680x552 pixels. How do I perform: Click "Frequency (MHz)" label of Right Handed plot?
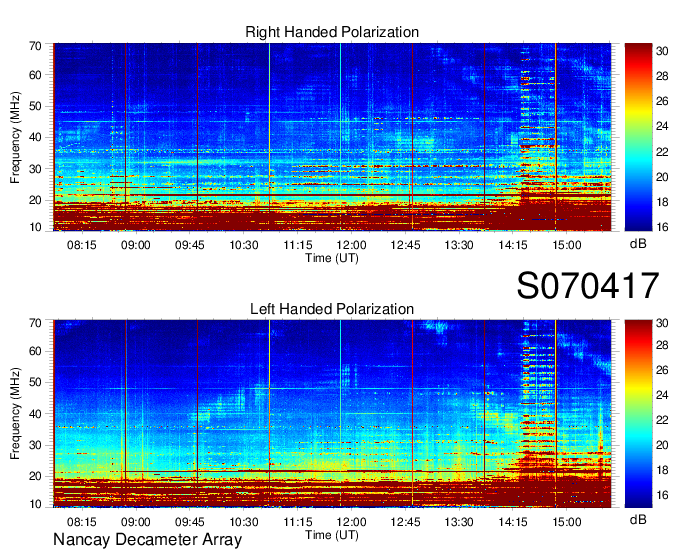click(15, 137)
